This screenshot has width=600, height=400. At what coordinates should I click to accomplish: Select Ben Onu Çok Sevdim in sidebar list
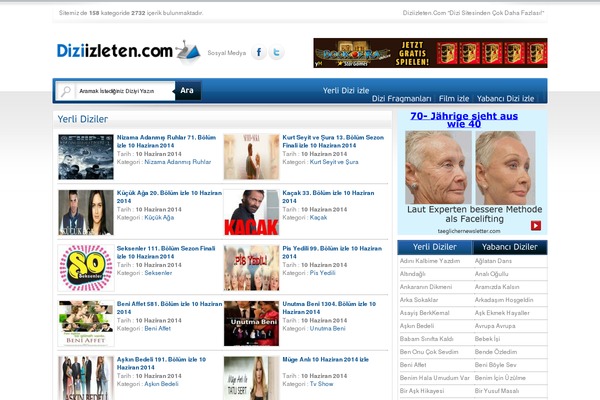tap(429, 352)
